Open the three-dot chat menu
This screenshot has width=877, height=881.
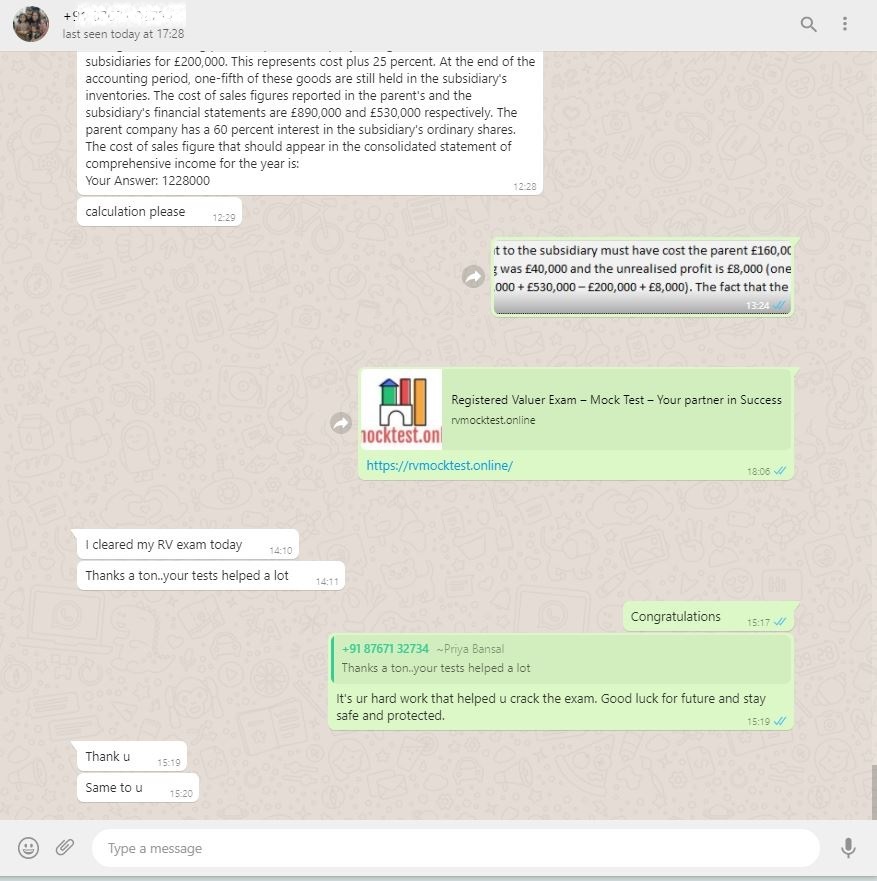[x=844, y=24]
